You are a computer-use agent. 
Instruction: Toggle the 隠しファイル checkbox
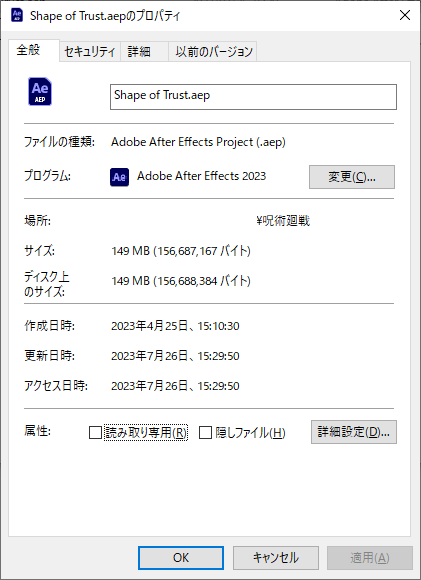click(205, 432)
